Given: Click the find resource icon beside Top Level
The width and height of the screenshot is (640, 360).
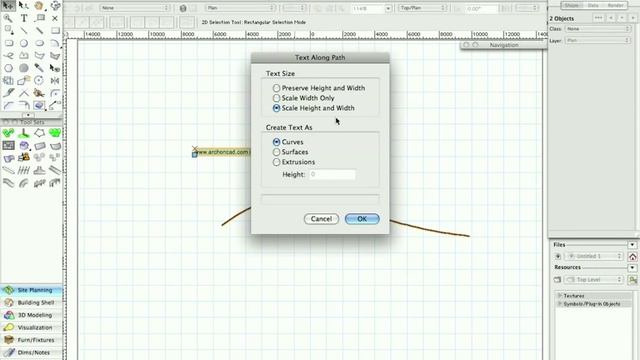Looking at the screenshot, I should pos(633,280).
